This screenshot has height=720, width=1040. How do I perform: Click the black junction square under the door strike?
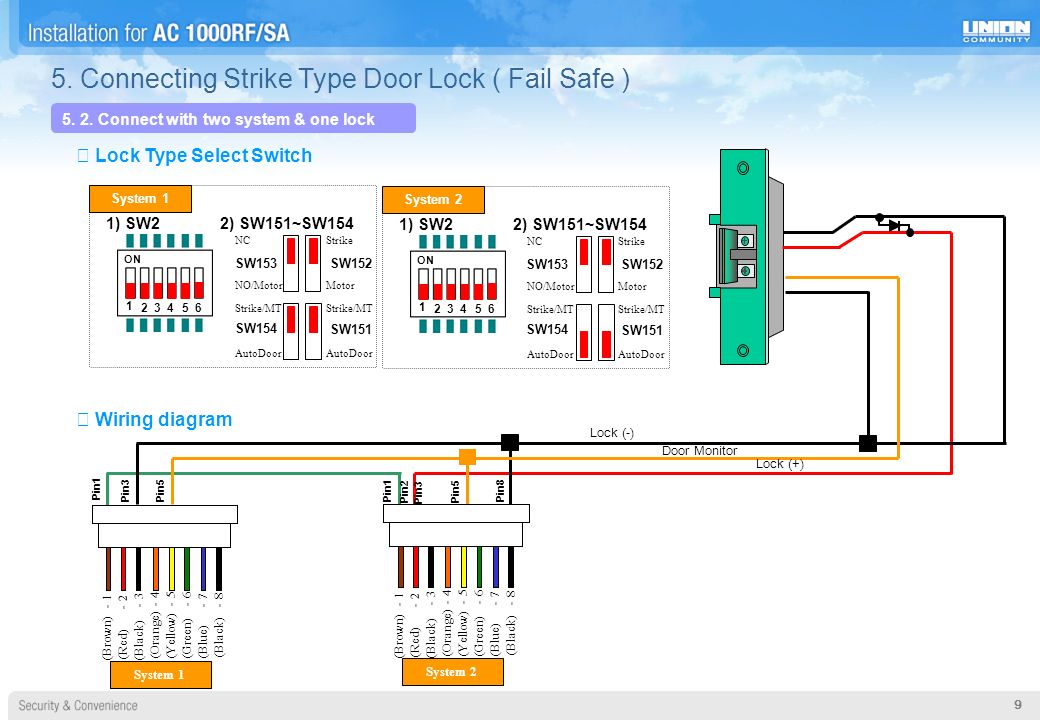coord(868,443)
